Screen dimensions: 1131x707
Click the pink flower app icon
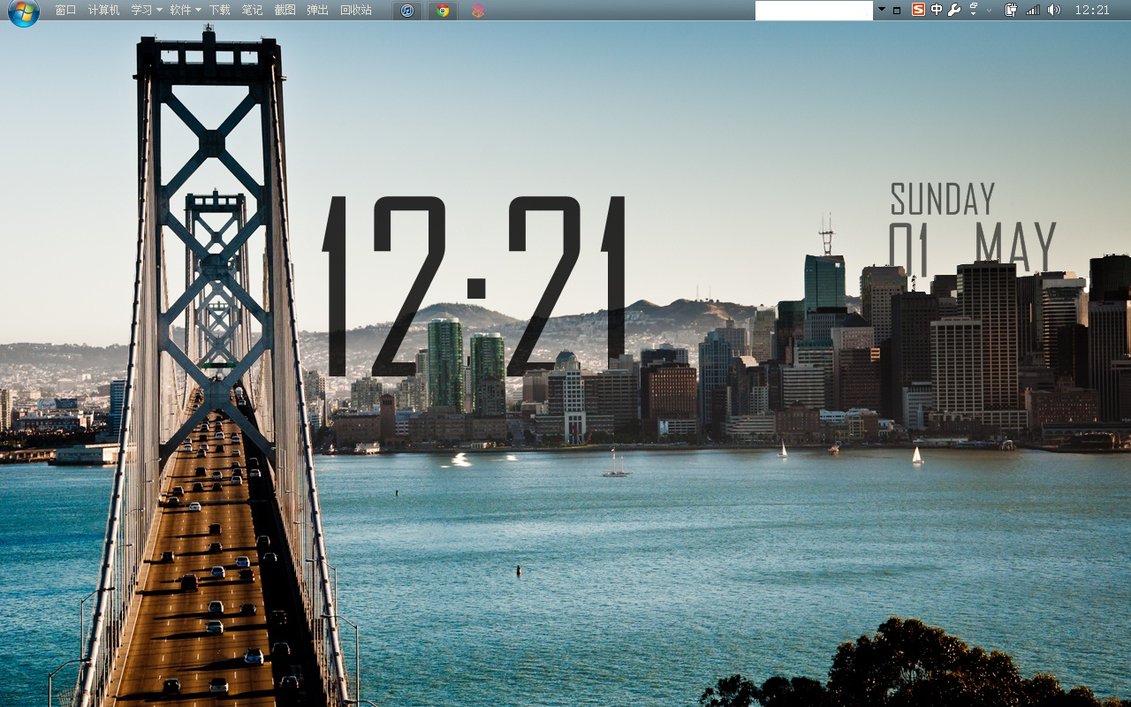(478, 10)
